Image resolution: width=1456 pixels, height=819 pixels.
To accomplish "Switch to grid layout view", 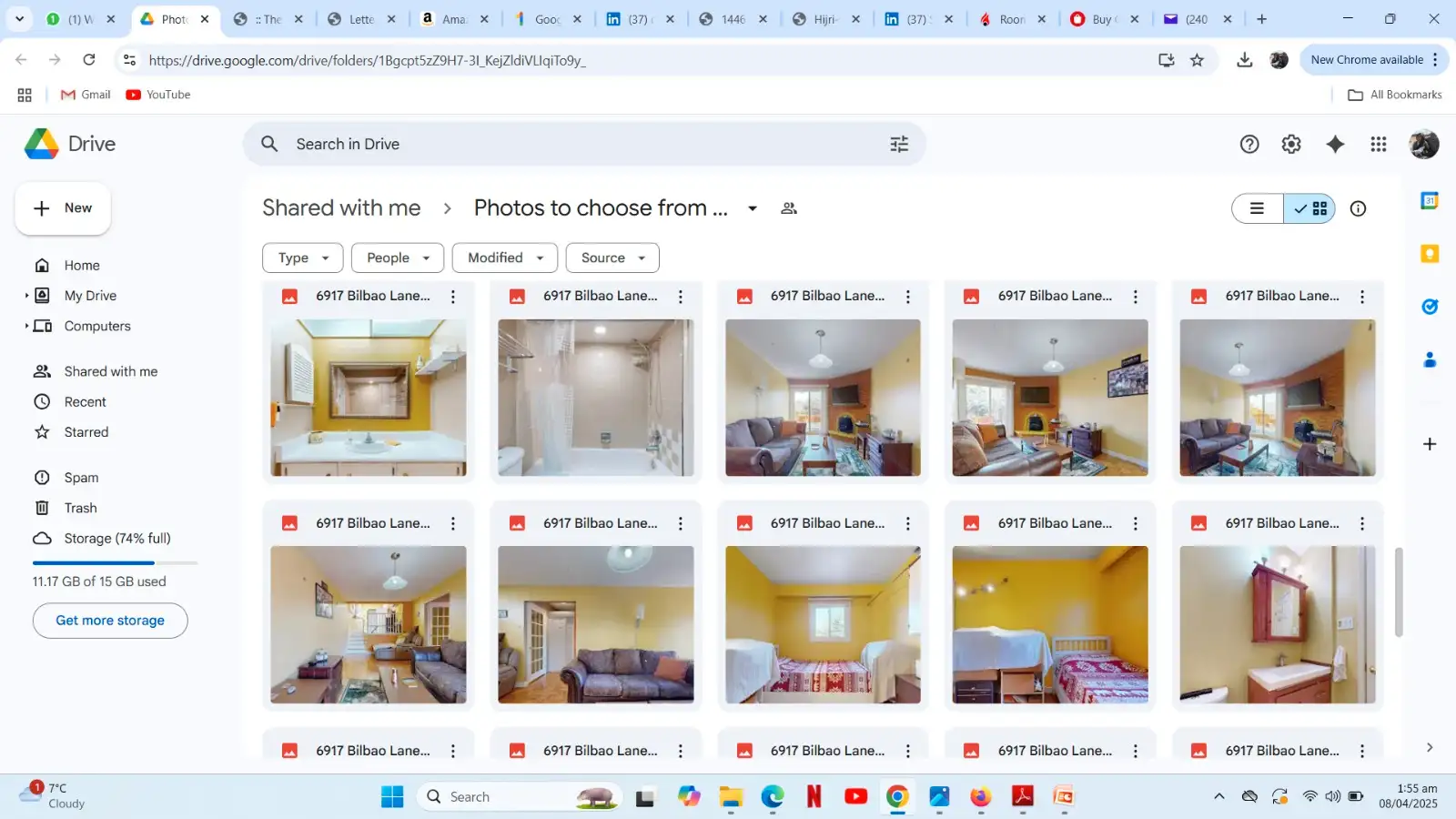I will click(1309, 208).
